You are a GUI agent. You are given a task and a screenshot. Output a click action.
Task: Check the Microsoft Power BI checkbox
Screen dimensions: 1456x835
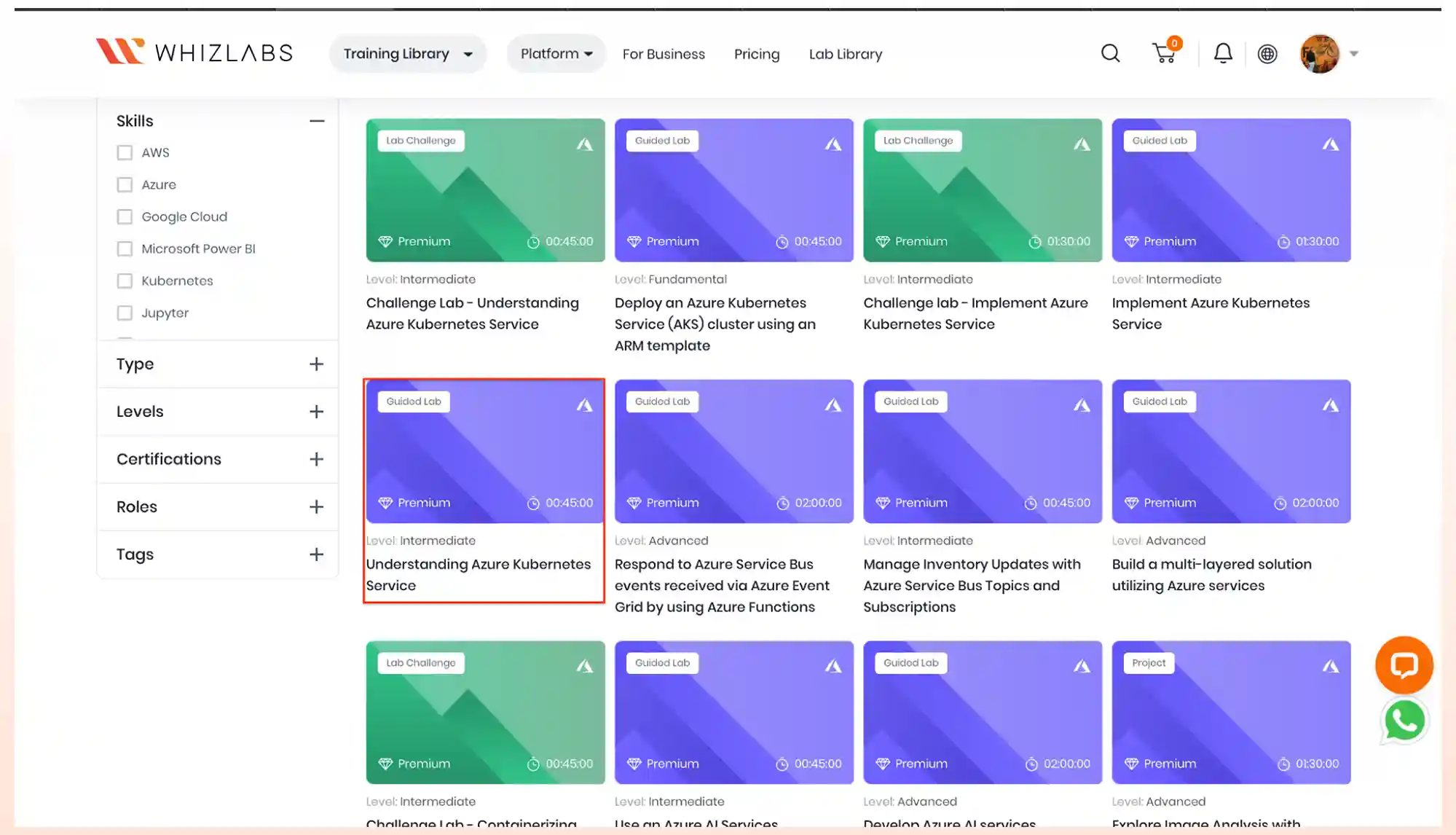(x=125, y=248)
